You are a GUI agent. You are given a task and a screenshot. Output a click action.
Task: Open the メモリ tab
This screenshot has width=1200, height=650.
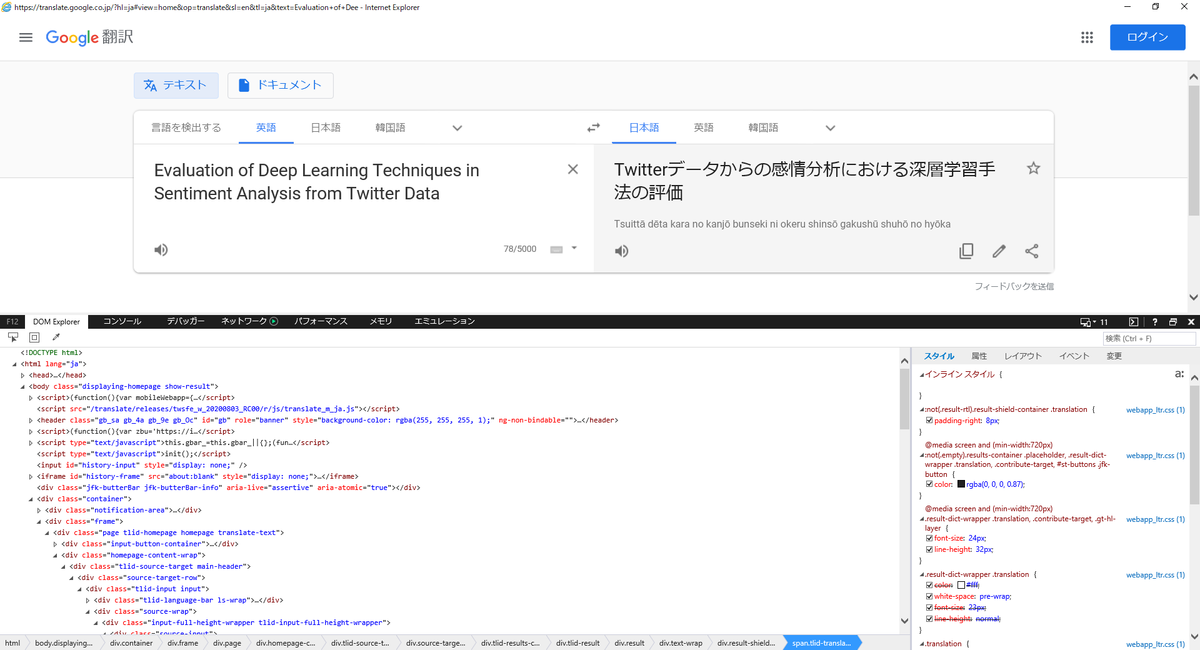tap(381, 322)
